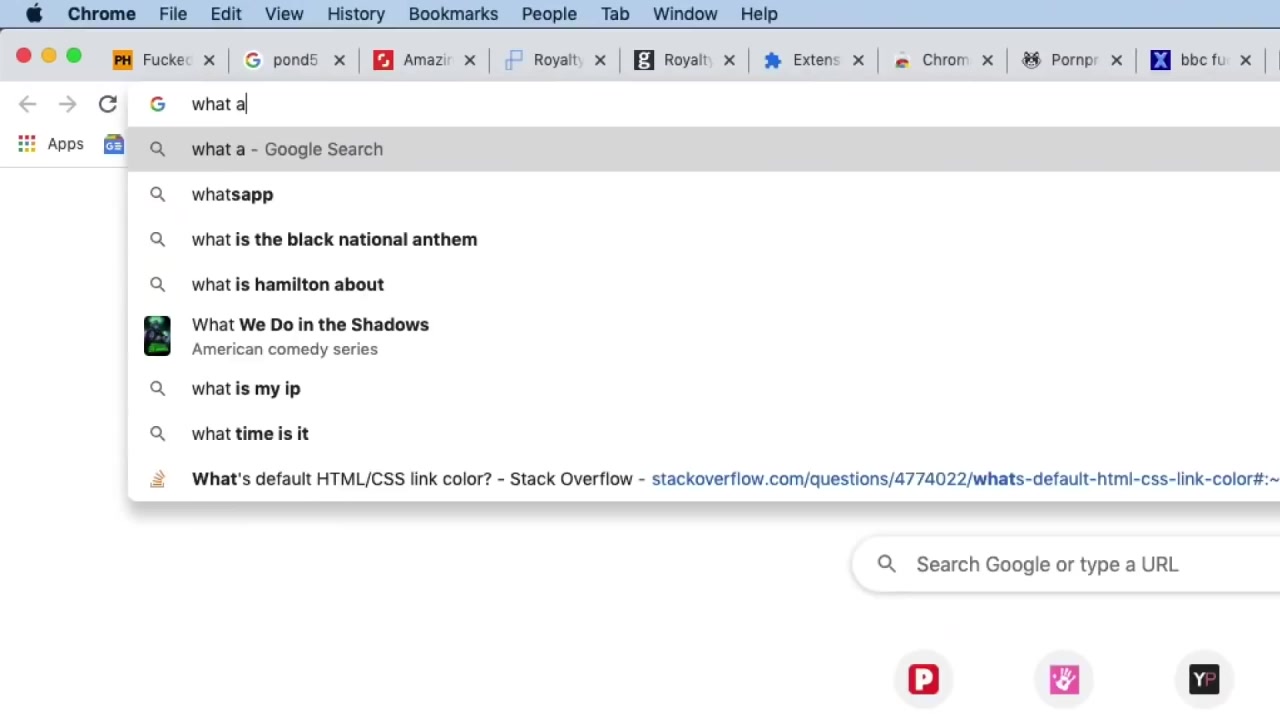Switch to the second Royalty tab
Viewport: 1280px width, 720px height.
pos(685,60)
